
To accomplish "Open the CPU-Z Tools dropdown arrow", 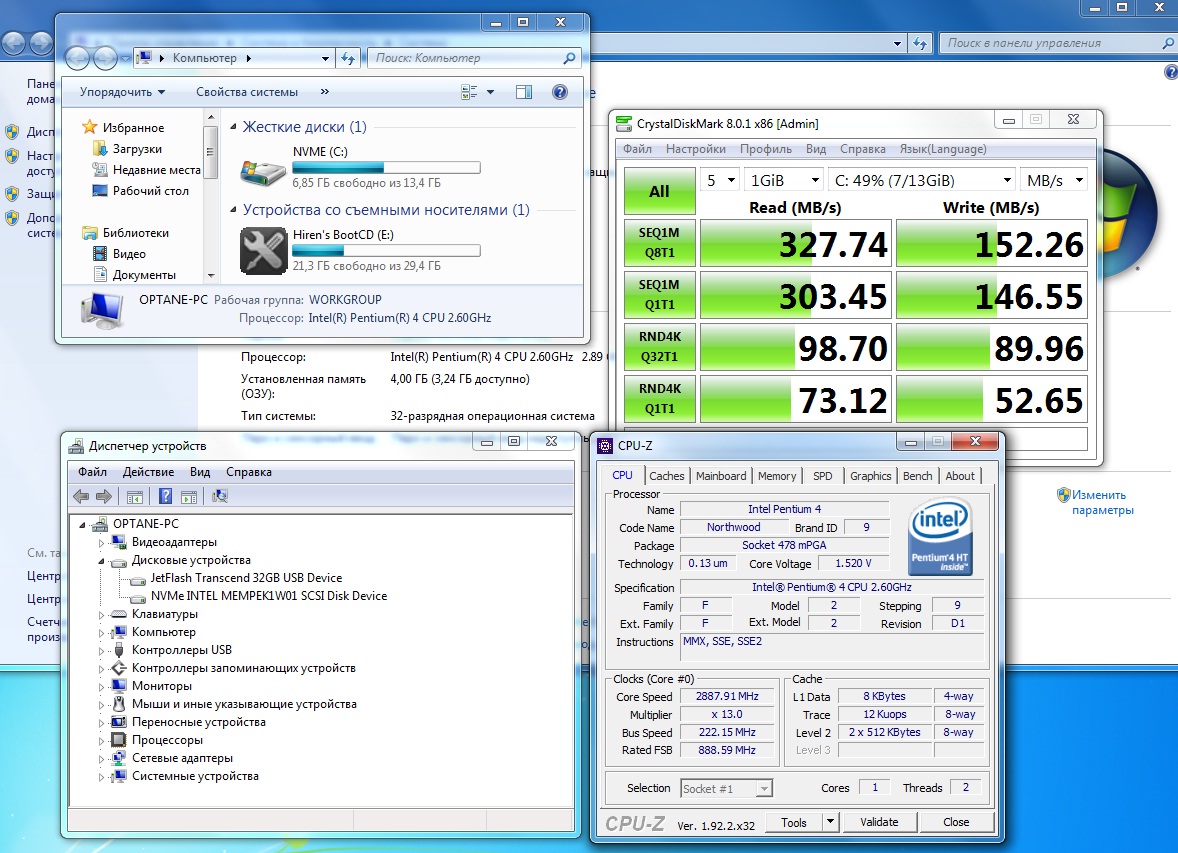I will [830, 822].
